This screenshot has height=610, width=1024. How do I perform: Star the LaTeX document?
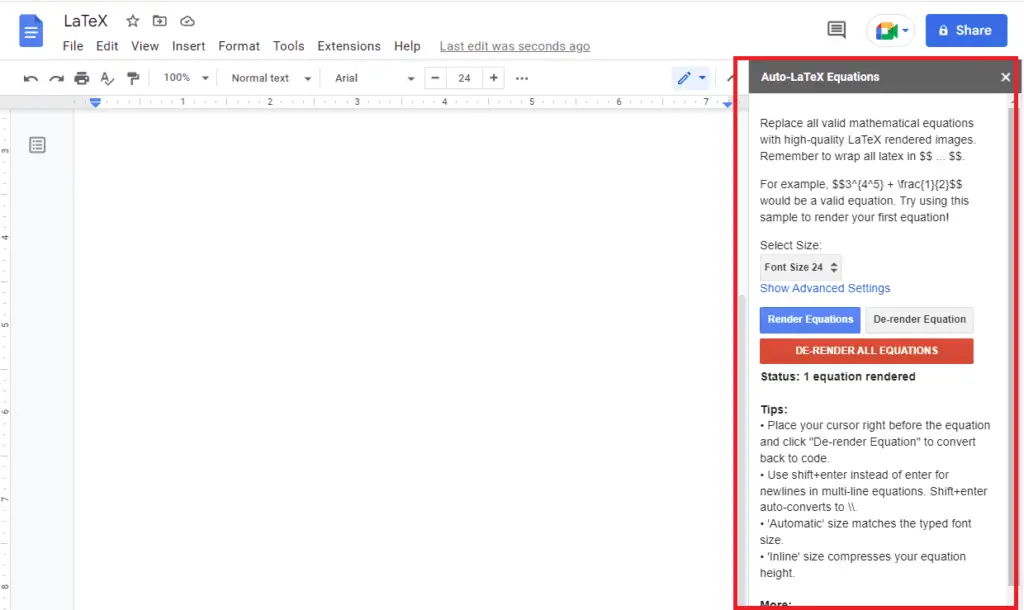(131, 20)
